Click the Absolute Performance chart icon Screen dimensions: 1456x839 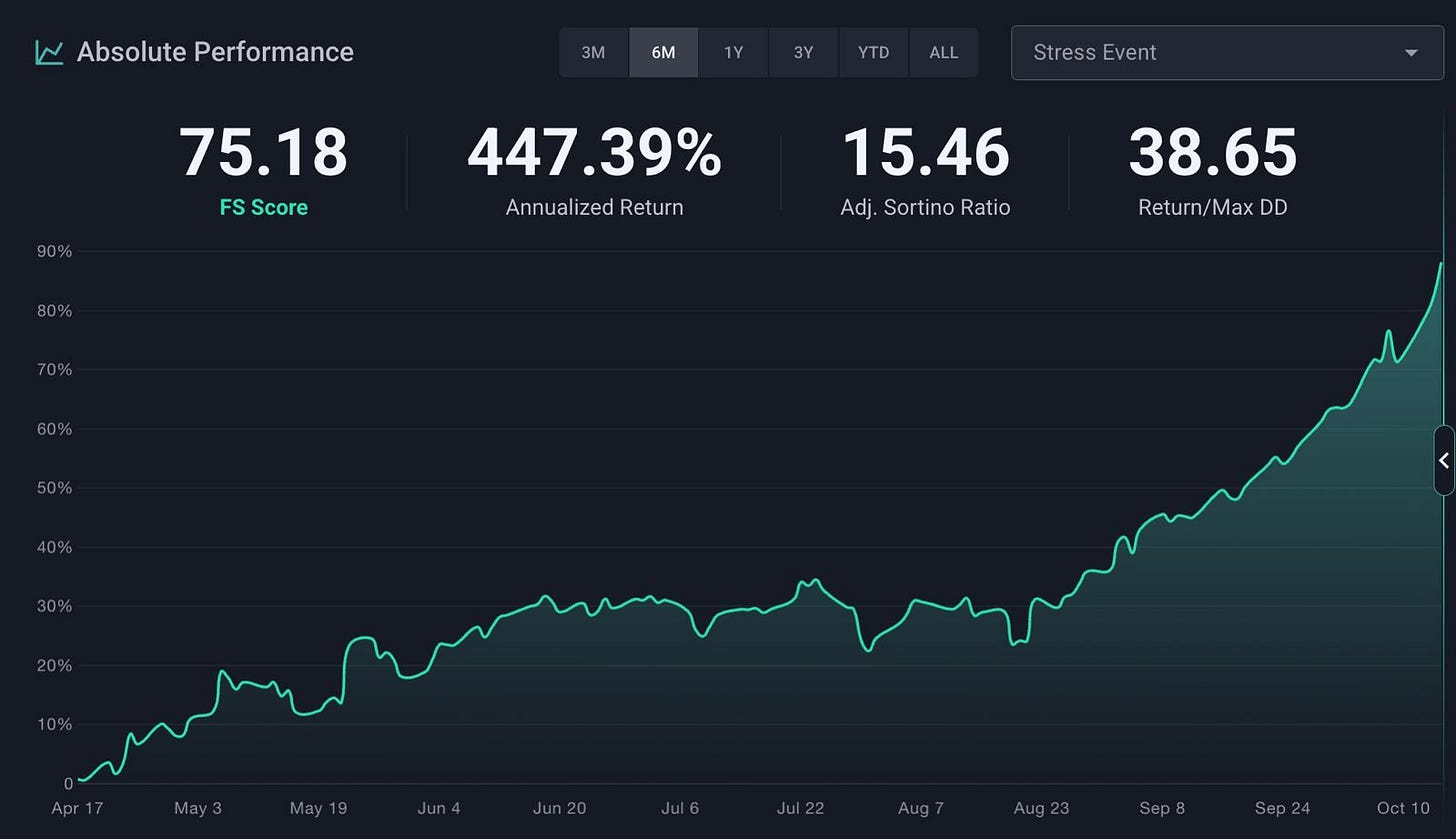tap(49, 52)
